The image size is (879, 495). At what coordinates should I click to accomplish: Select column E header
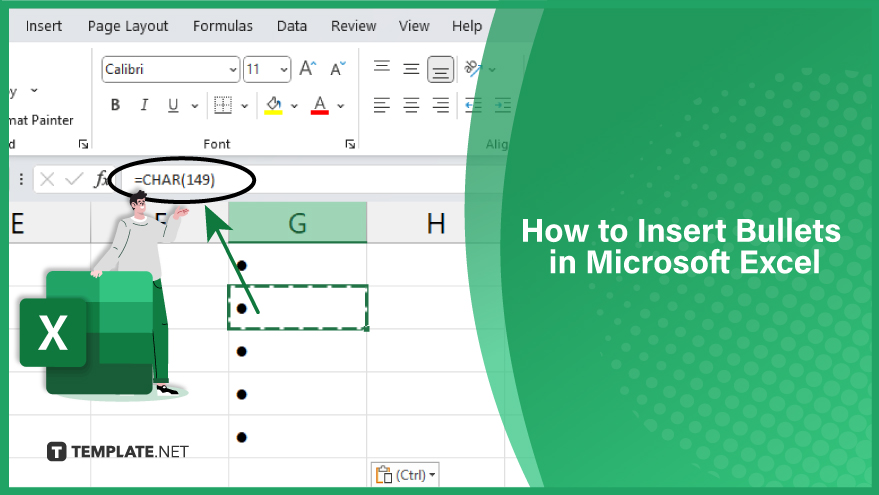(49, 223)
